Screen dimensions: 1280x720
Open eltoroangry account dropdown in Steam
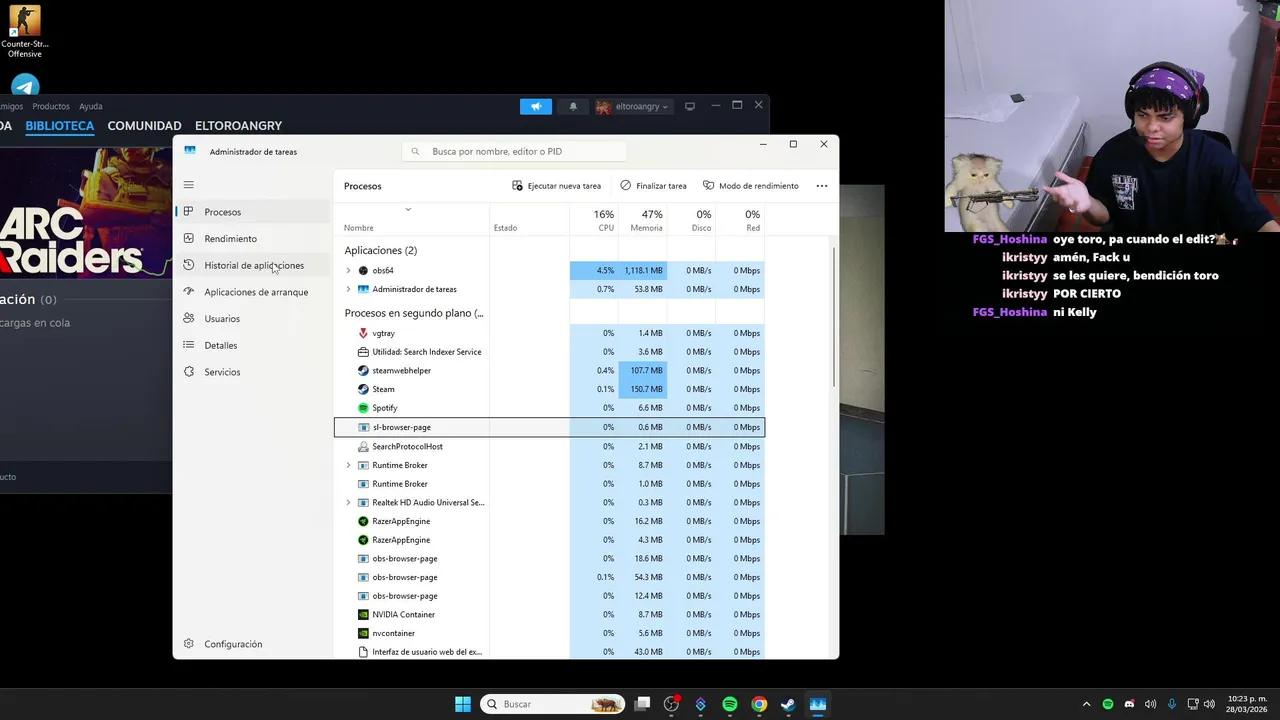[633, 106]
